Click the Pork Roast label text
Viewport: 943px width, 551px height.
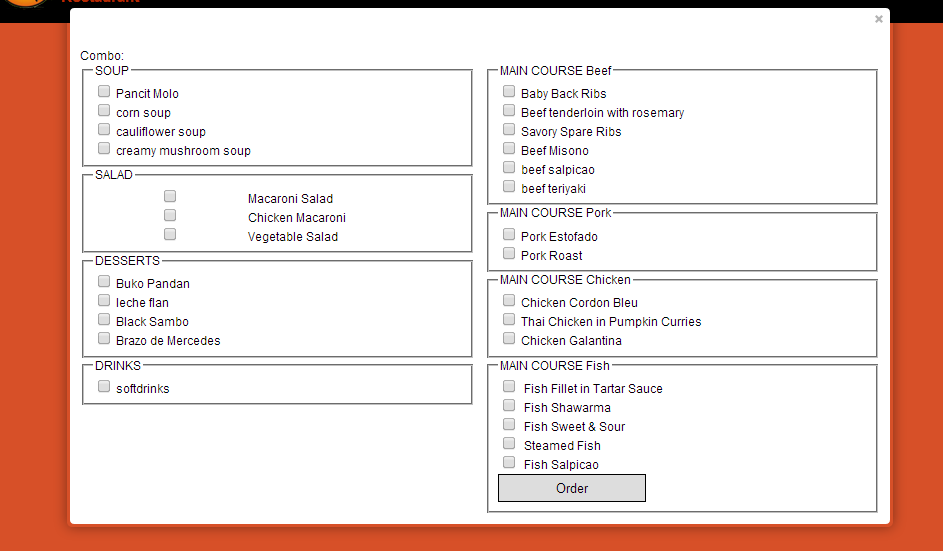[x=551, y=256]
